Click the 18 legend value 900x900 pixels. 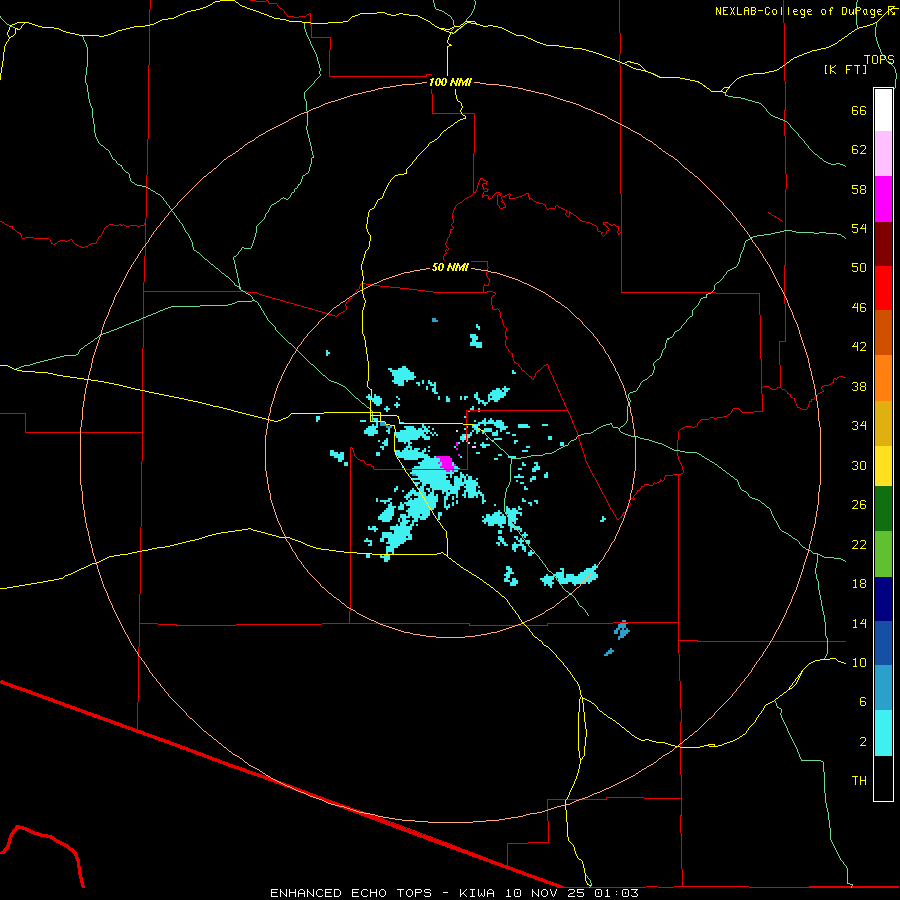(x=859, y=583)
